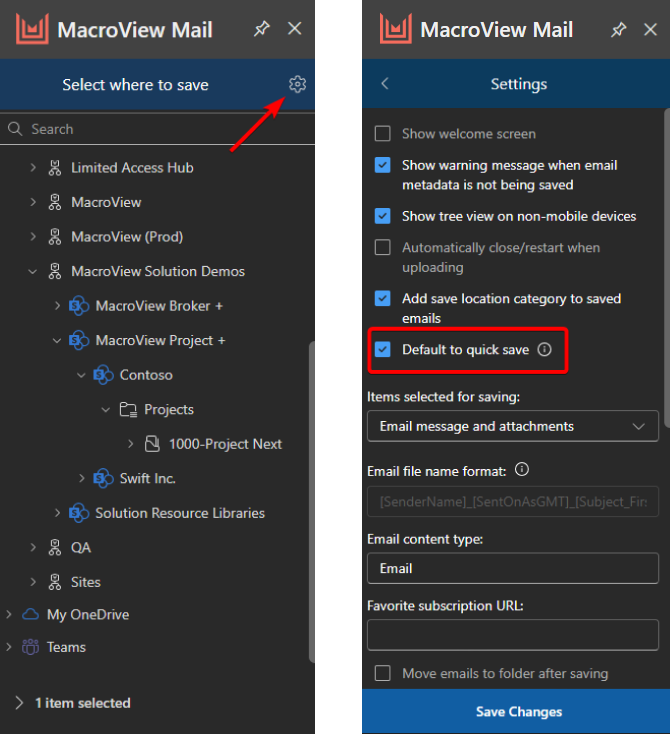Open settings via the gear icon
Viewport: 670px width, 734px height.
(297, 84)
